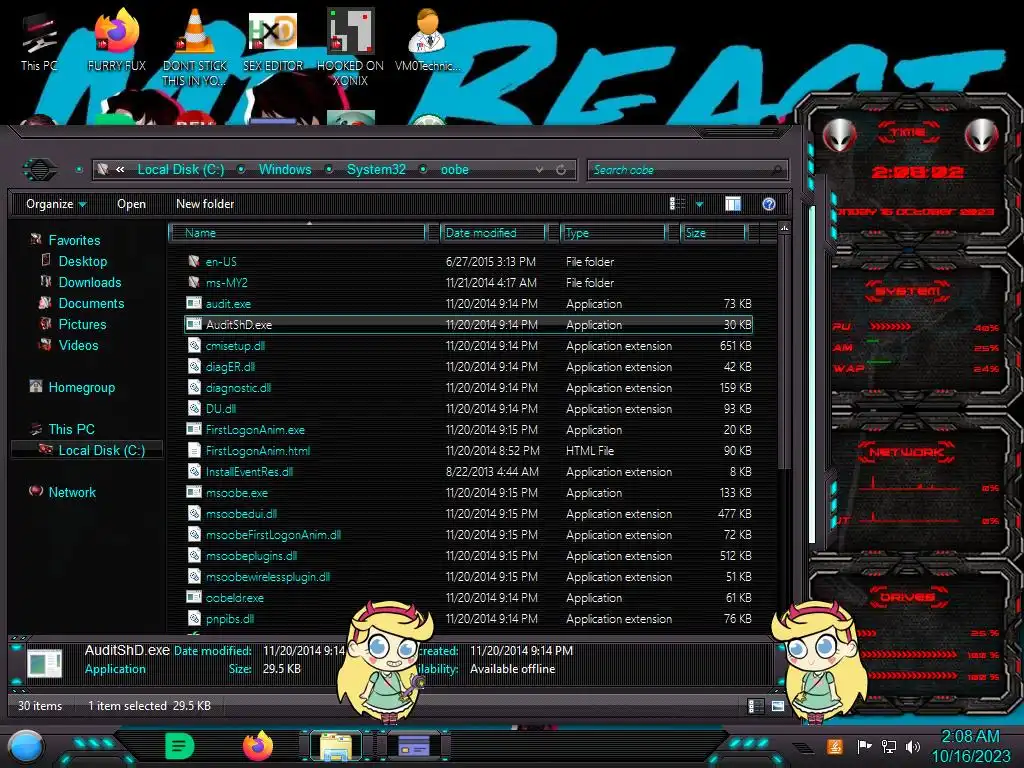Screen dimensions: 1024x768
Task: Select Homegroup in the navigation pane
Action: [x=81, y=387]
